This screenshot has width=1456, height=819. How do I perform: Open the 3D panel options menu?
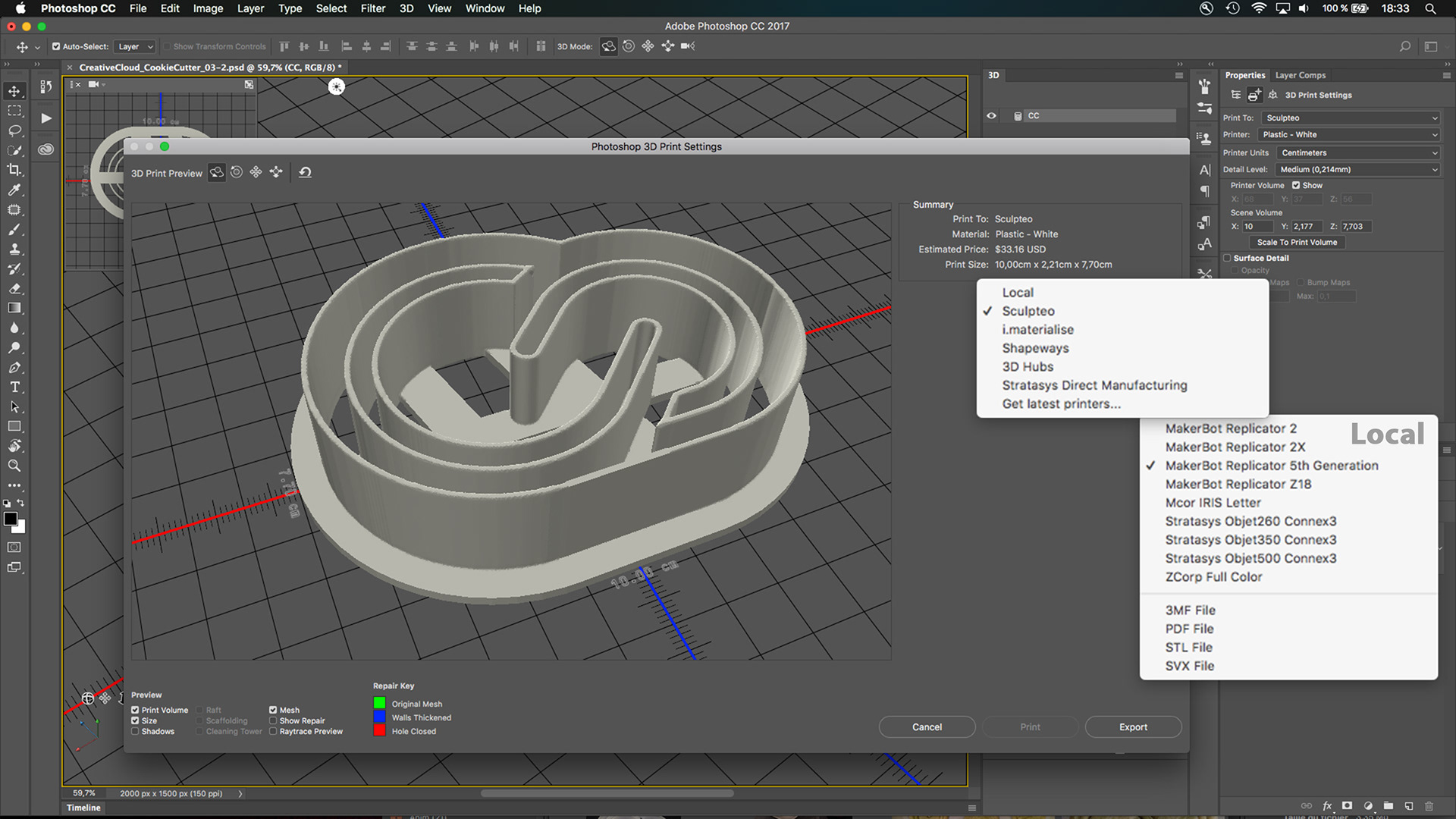point(1178,75)
